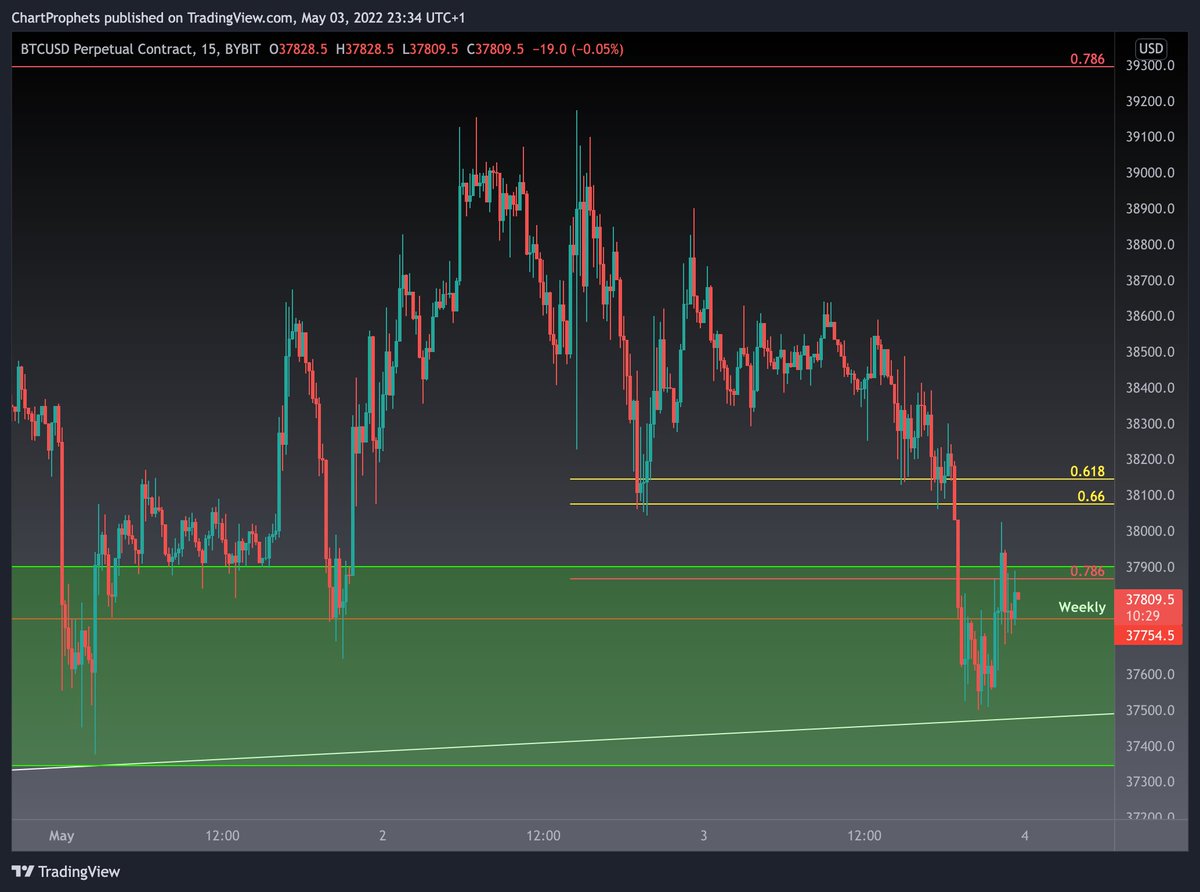Screen dimensions: 1200x892
Task: Click the 37900.0 price axis label
Action: point(1149,567)
